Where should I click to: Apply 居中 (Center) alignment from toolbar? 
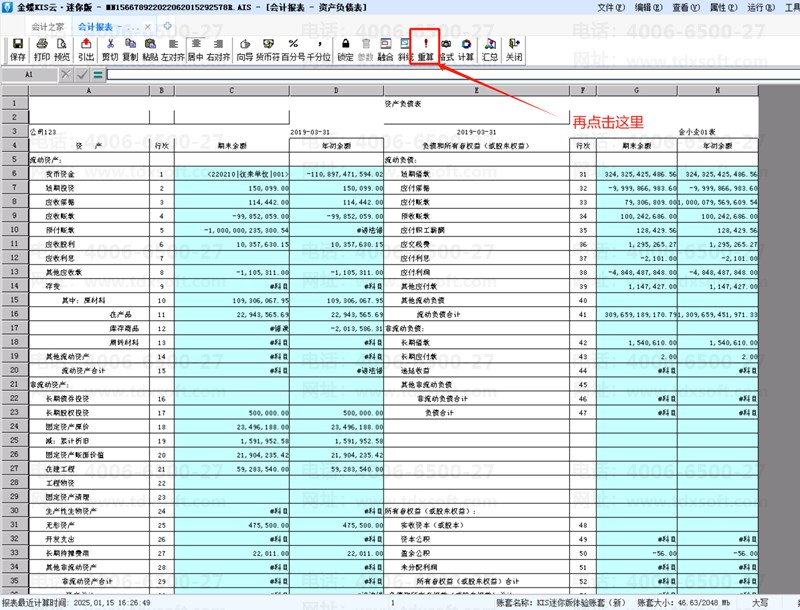pos(196,49)
